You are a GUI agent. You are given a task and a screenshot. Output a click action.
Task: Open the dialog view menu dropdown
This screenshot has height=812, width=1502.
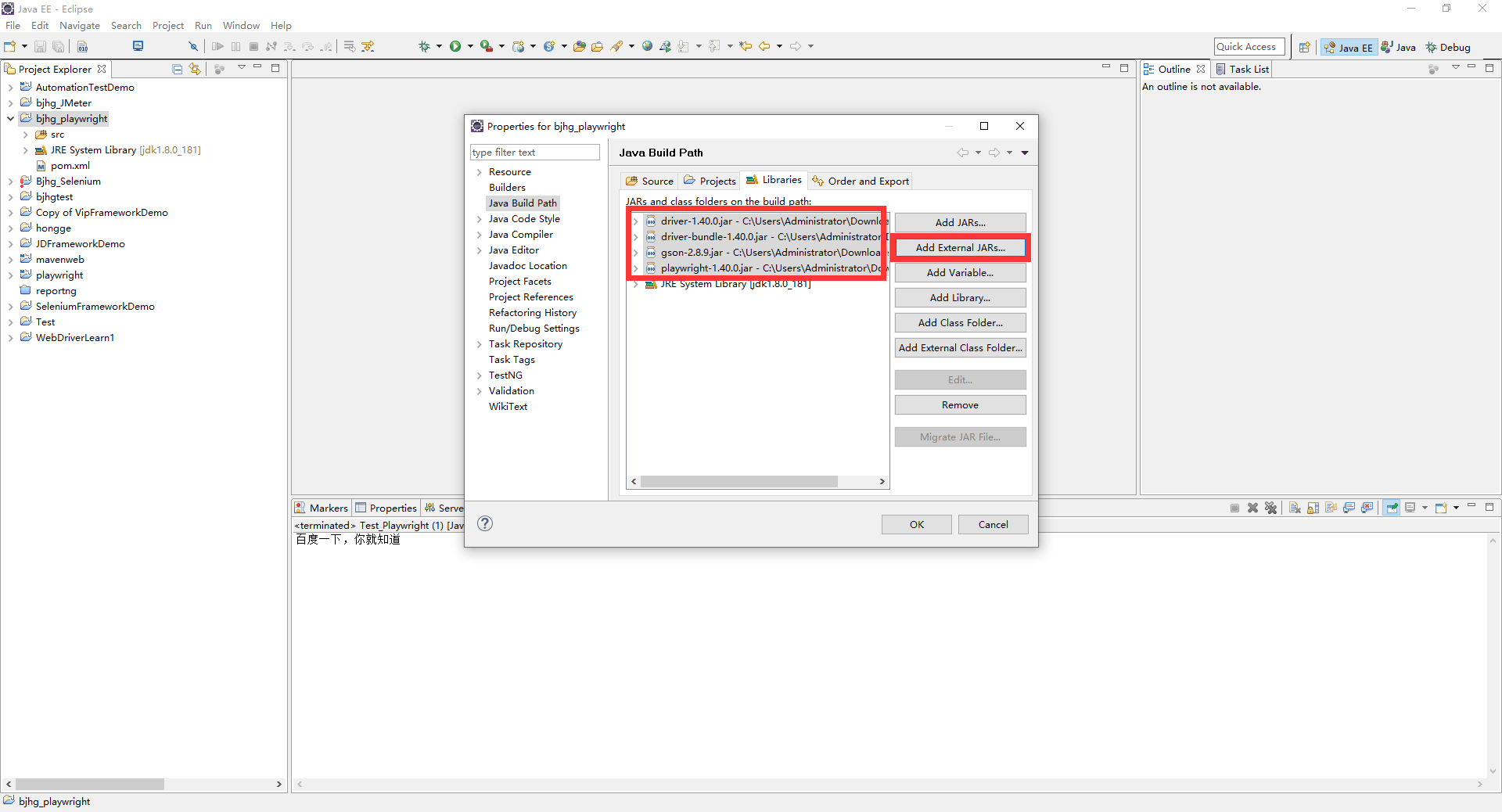1025,153
